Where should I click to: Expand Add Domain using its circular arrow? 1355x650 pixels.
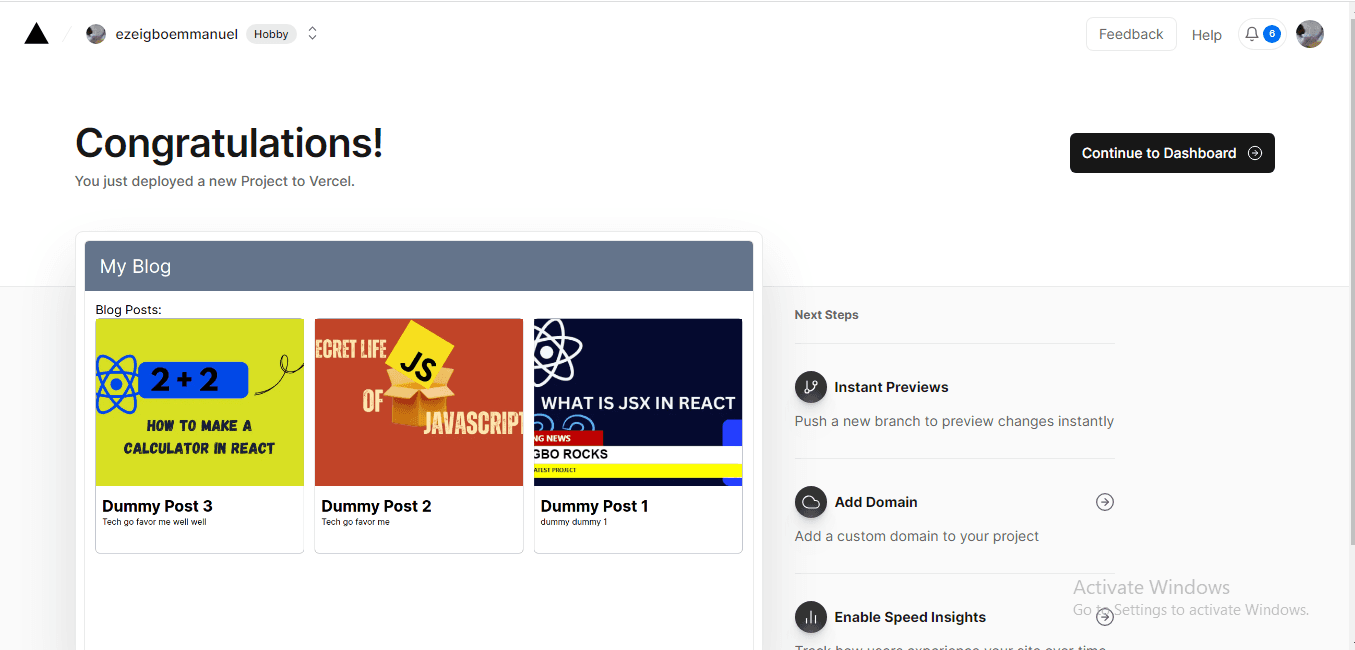pyautogui.click(x=1104, y=502)
